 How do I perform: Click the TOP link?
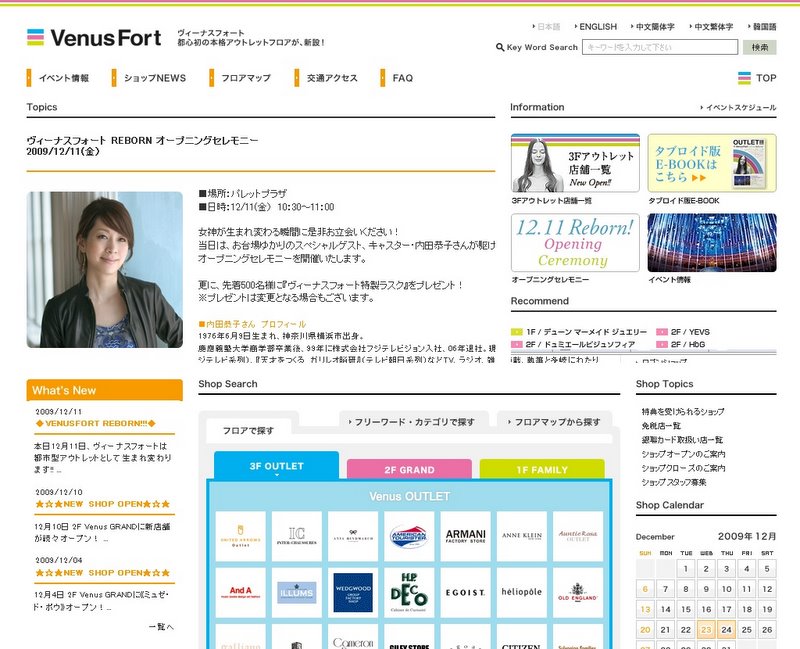pos(766,78)
